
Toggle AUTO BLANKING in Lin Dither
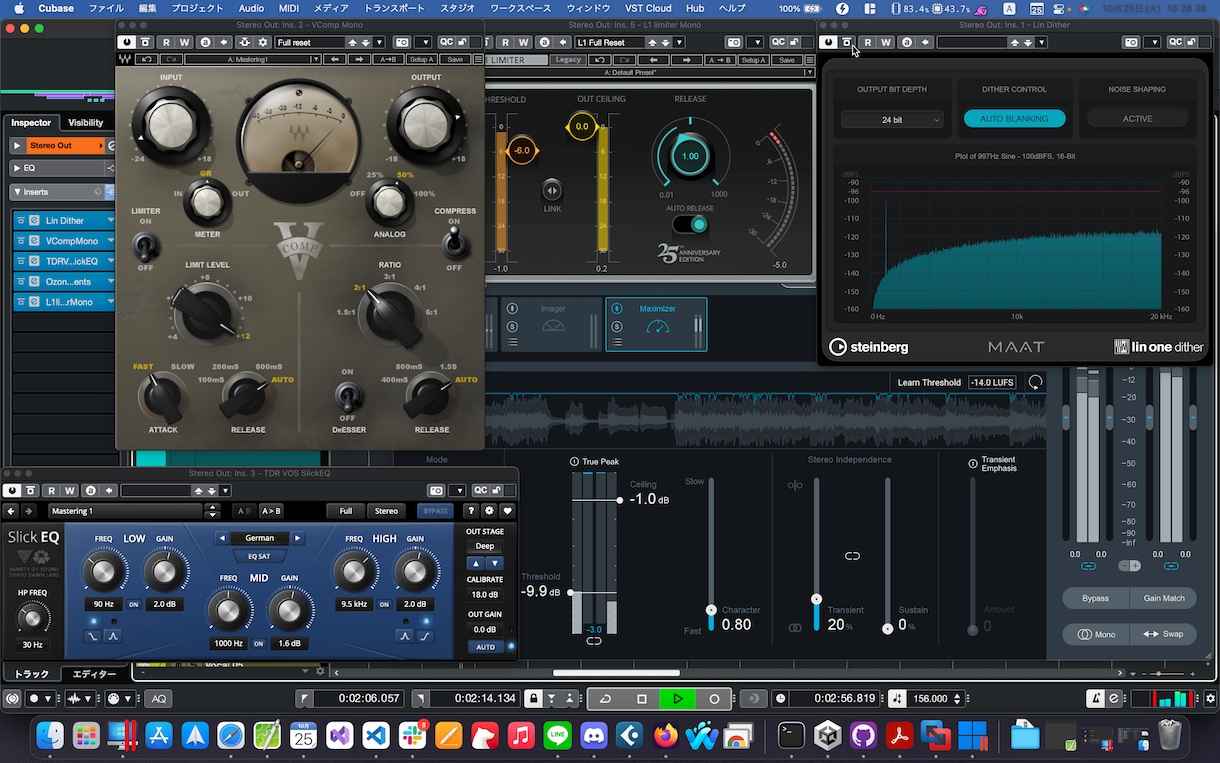(x=1014, y=119)
